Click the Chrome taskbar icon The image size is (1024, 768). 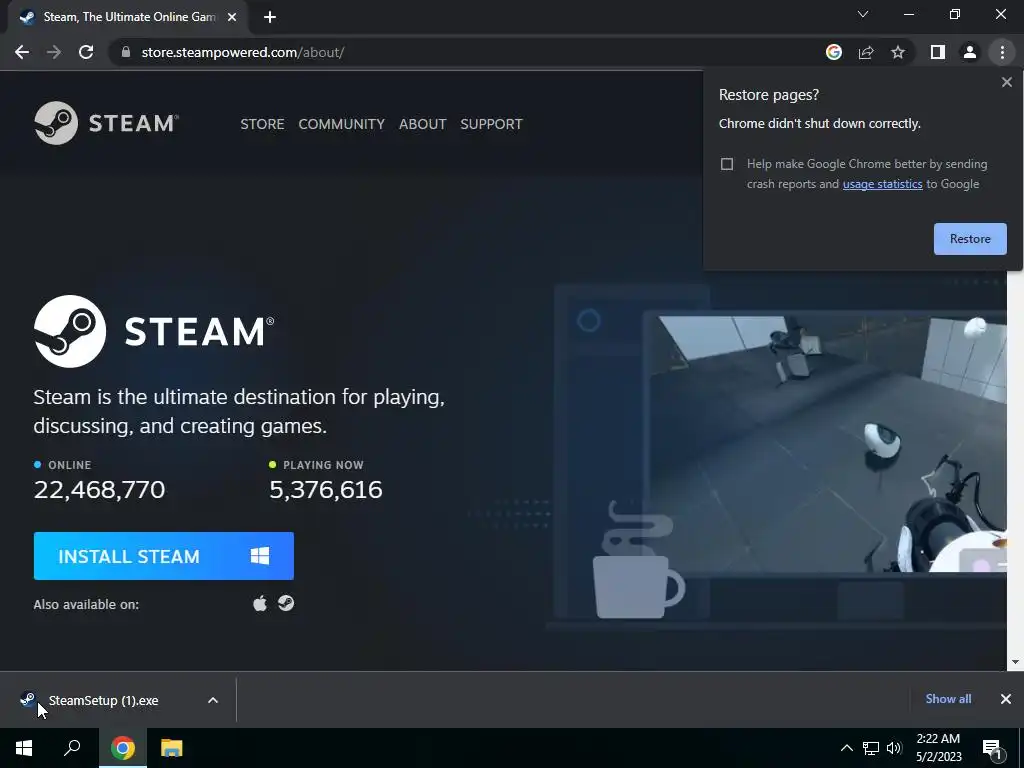coord(123,748)
